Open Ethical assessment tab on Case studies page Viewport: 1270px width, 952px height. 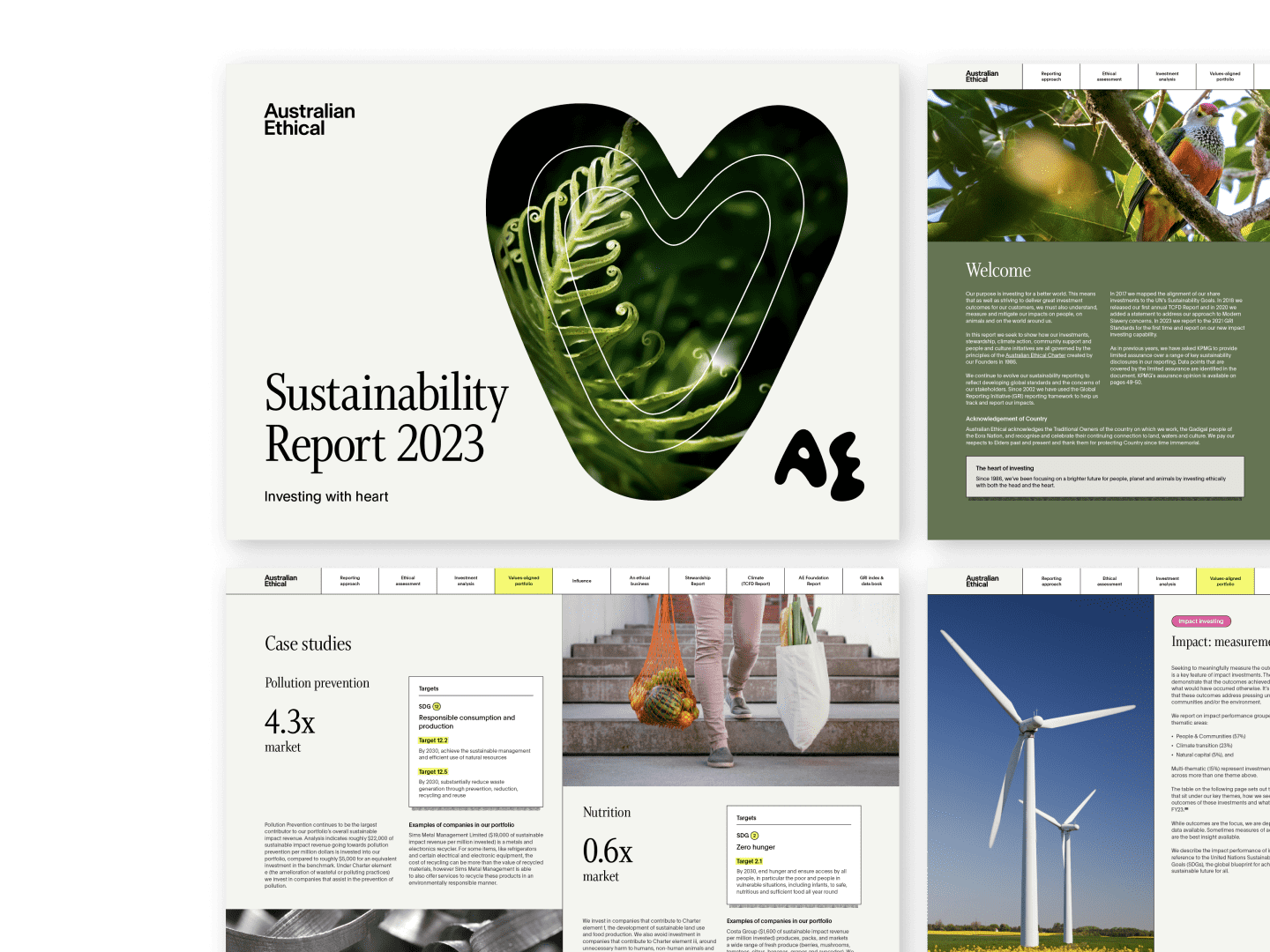pos(408,581)
